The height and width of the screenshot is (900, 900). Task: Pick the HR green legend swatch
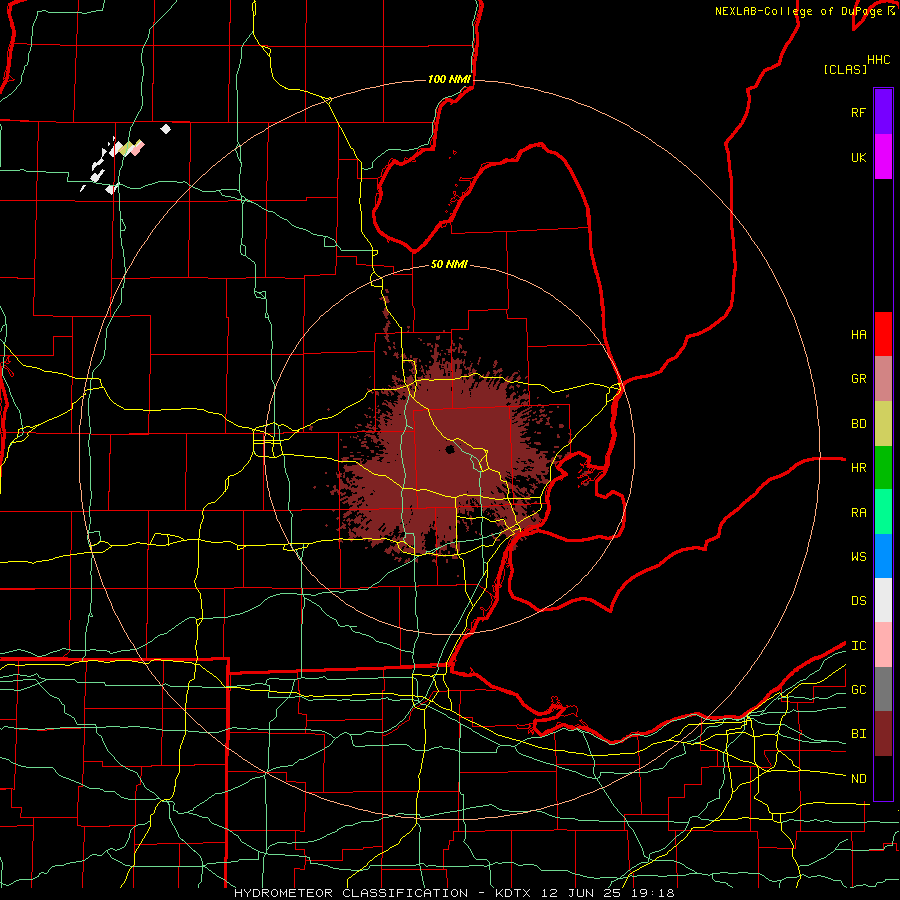pos(883,467)
